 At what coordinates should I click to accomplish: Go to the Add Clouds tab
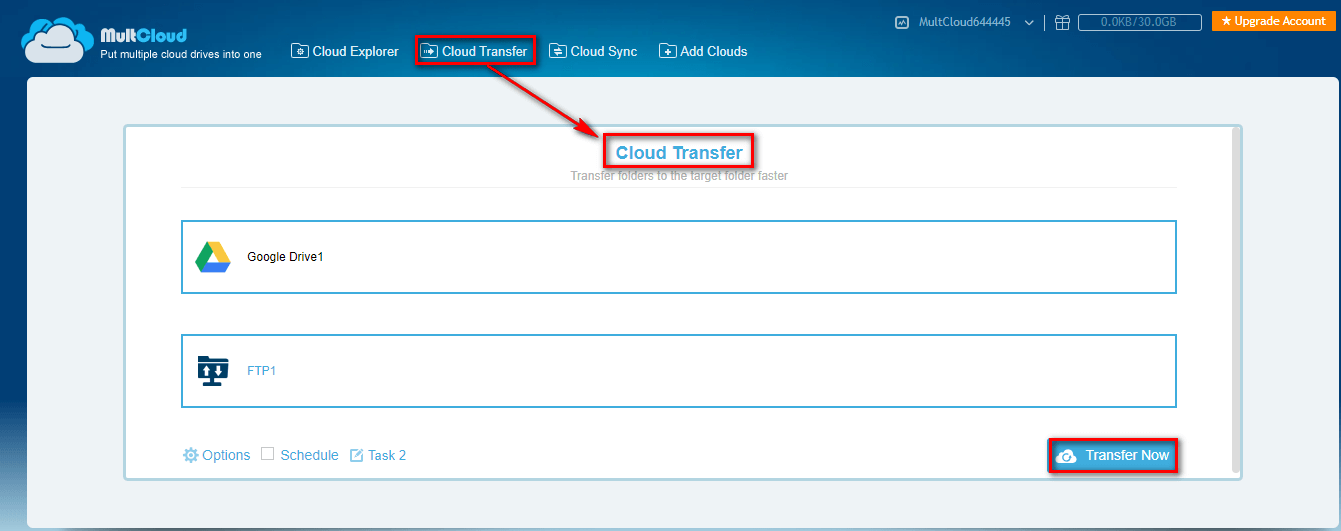pyautogui.click(x=703, y=51)
